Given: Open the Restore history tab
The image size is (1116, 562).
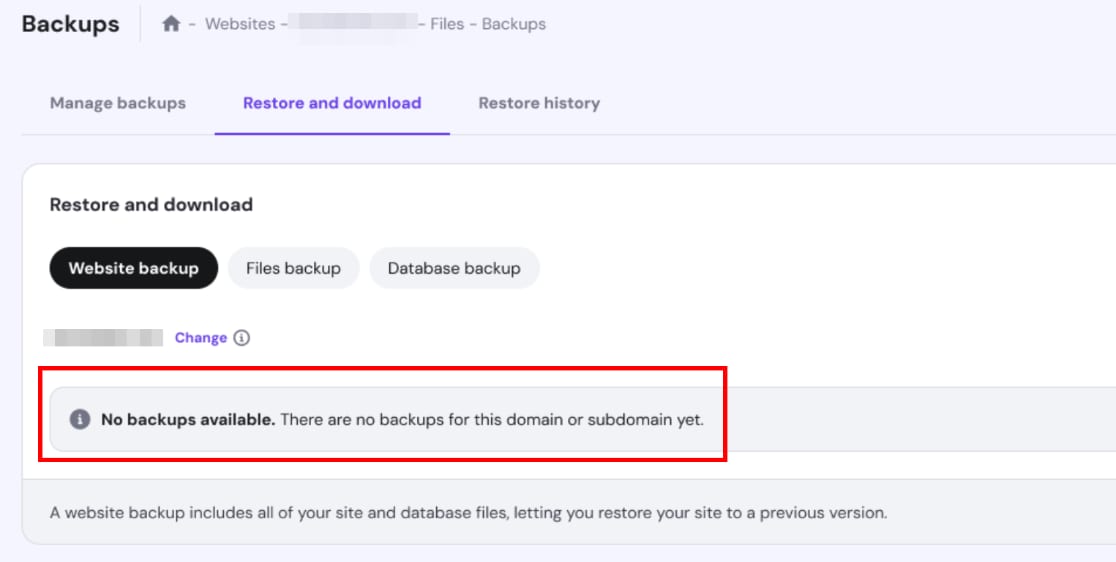Looking at the screenshot, I should pos(539,103).
